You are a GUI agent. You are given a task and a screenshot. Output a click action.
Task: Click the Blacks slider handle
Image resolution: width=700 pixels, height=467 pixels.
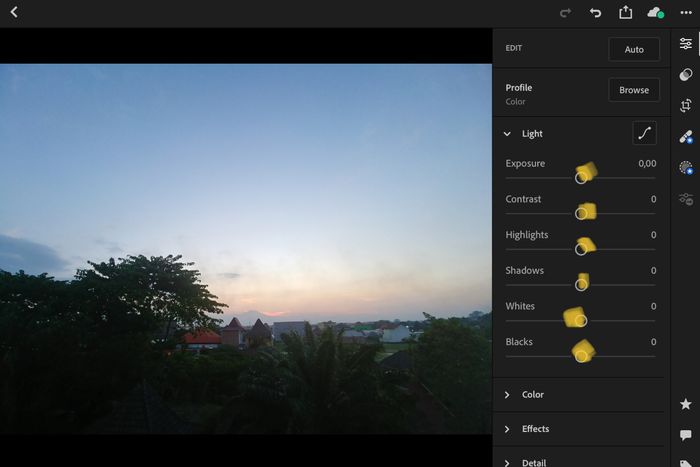[581, 356]
